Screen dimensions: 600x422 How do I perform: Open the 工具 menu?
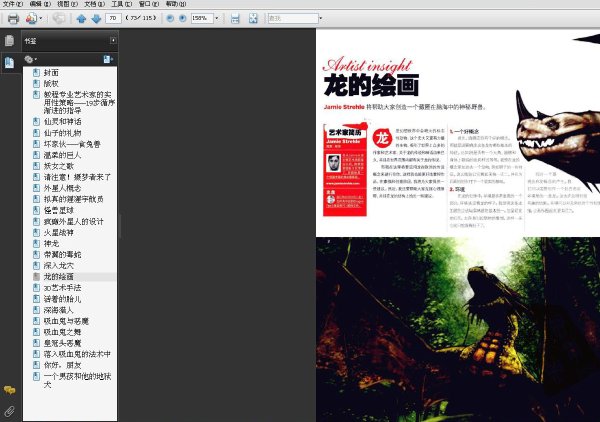tap(122, 4)
